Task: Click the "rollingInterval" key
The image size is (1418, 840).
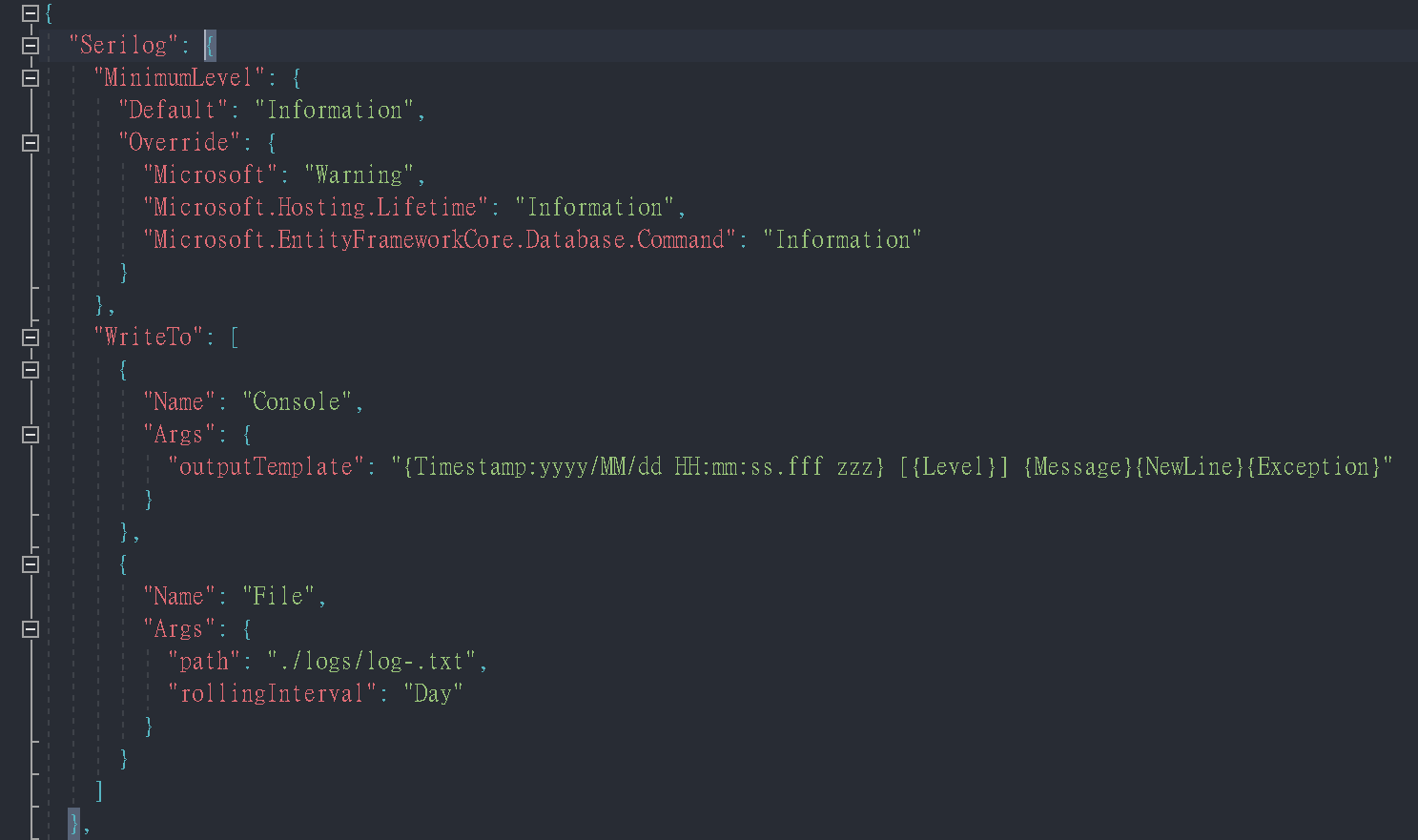Action: [x=272, y=694]
